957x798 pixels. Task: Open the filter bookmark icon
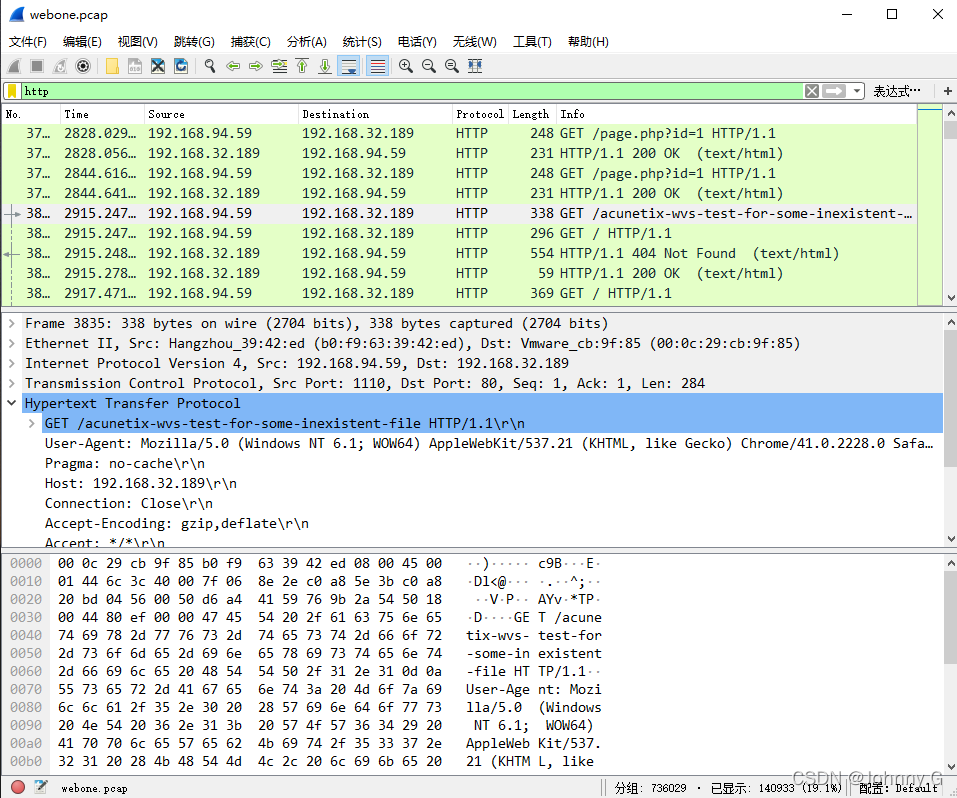pos(12,92)
